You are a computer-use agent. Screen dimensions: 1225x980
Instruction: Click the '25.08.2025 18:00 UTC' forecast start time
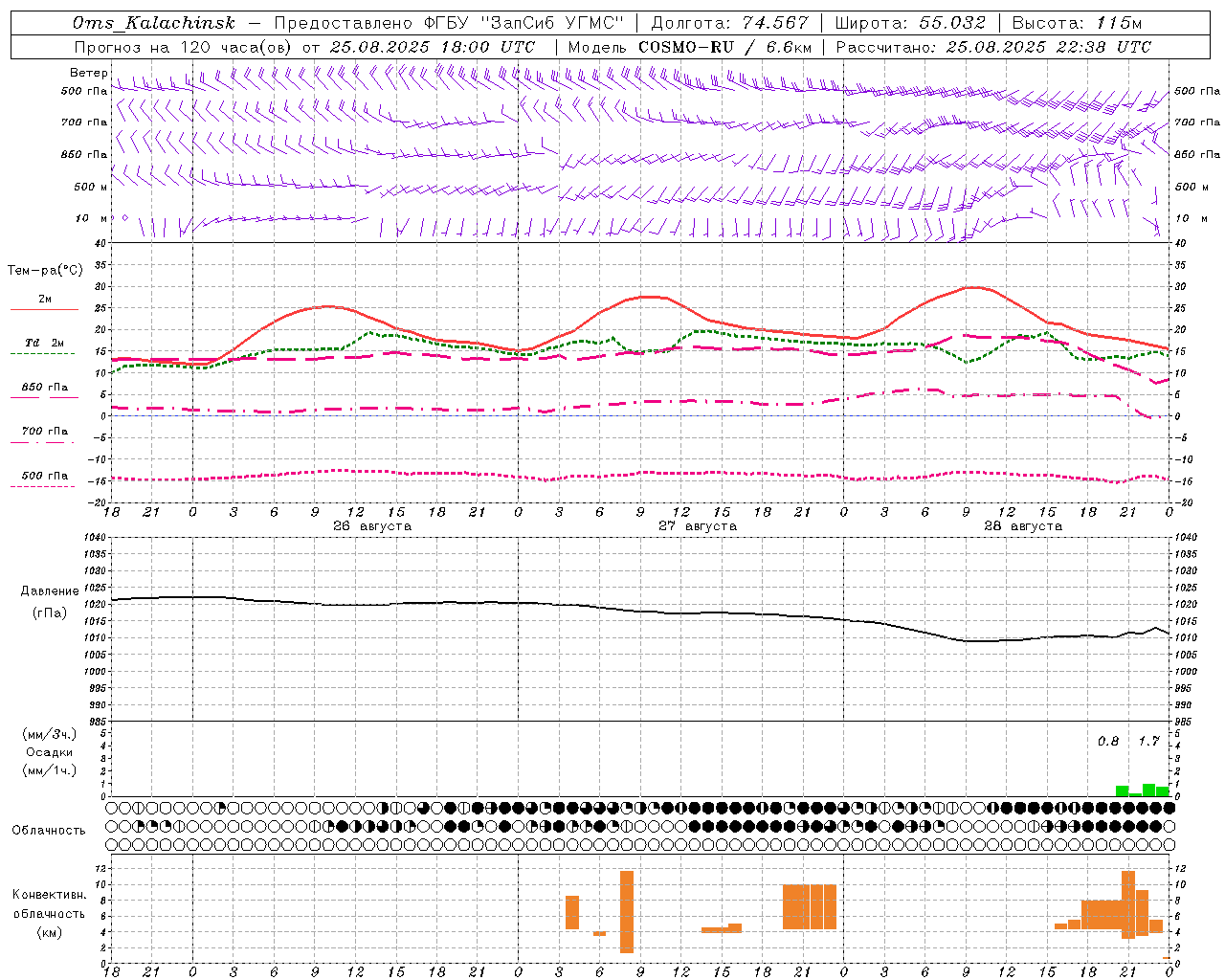pyautogui.click(x=433, y=47)
